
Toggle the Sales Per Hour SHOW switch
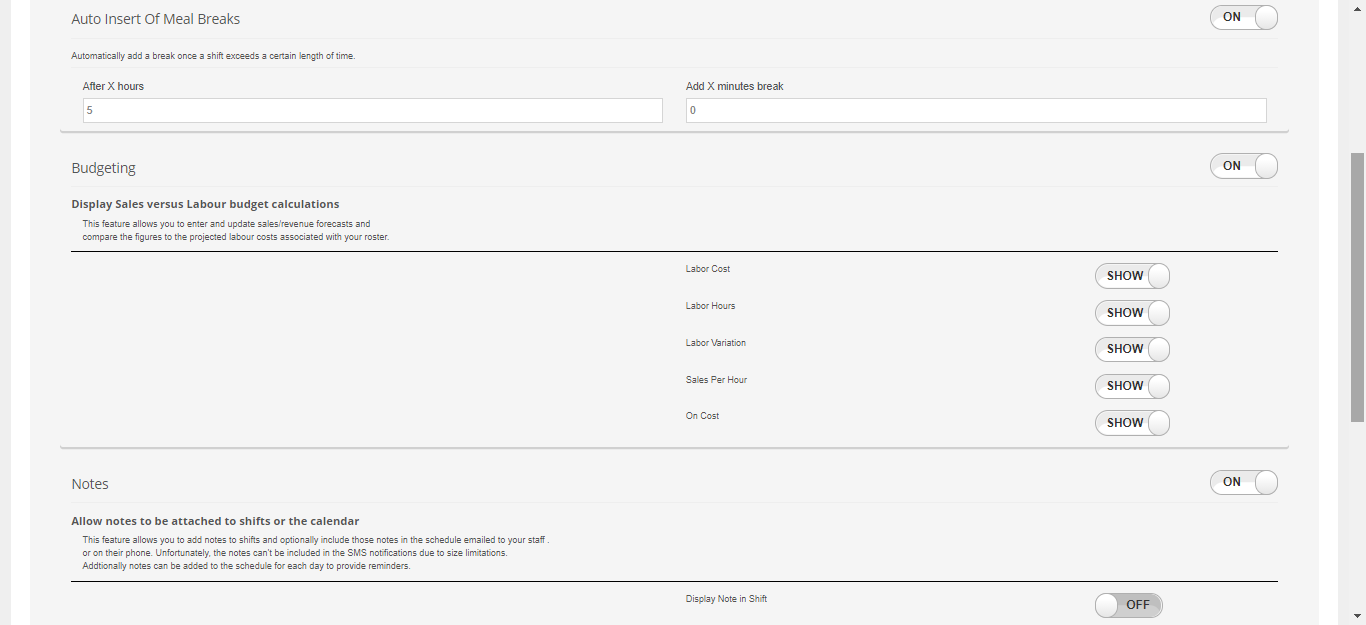pyautogui.click(x=1132, y=386)
